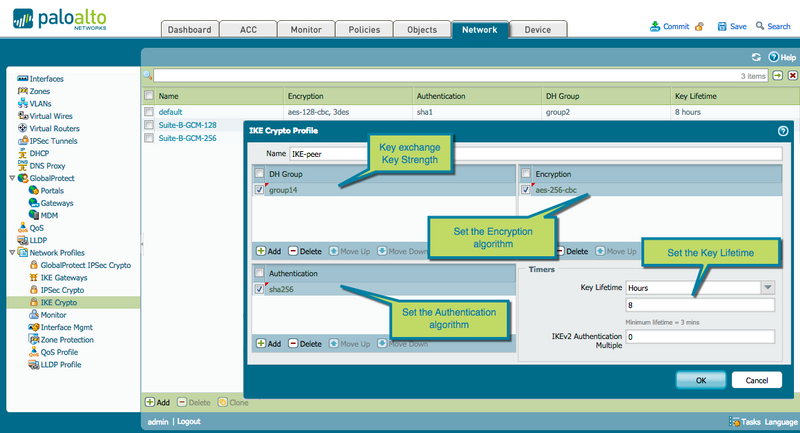Click Save in the top bar

(732, 27)
